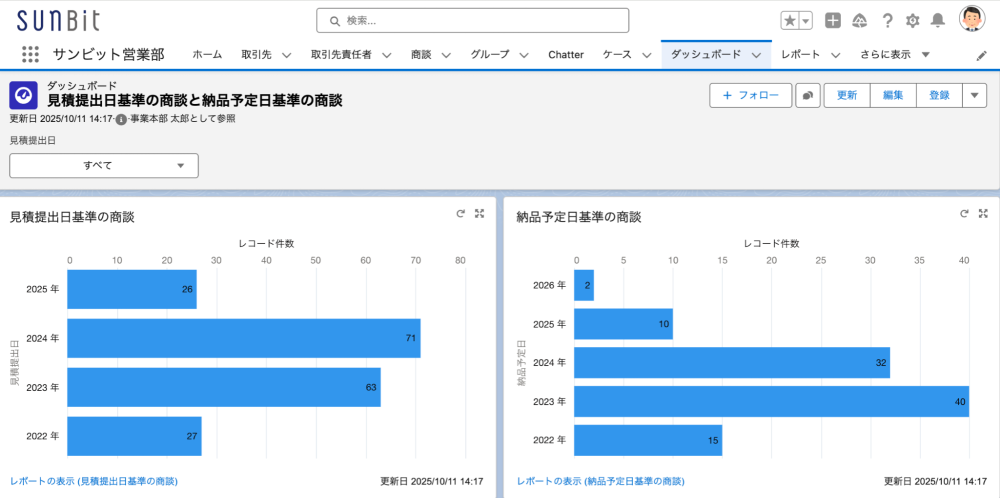This screenshot has height=498, width=1000.
Task: Open the レポートの表示 (見積提出日基準の商談) link
Action: (94, 481)
